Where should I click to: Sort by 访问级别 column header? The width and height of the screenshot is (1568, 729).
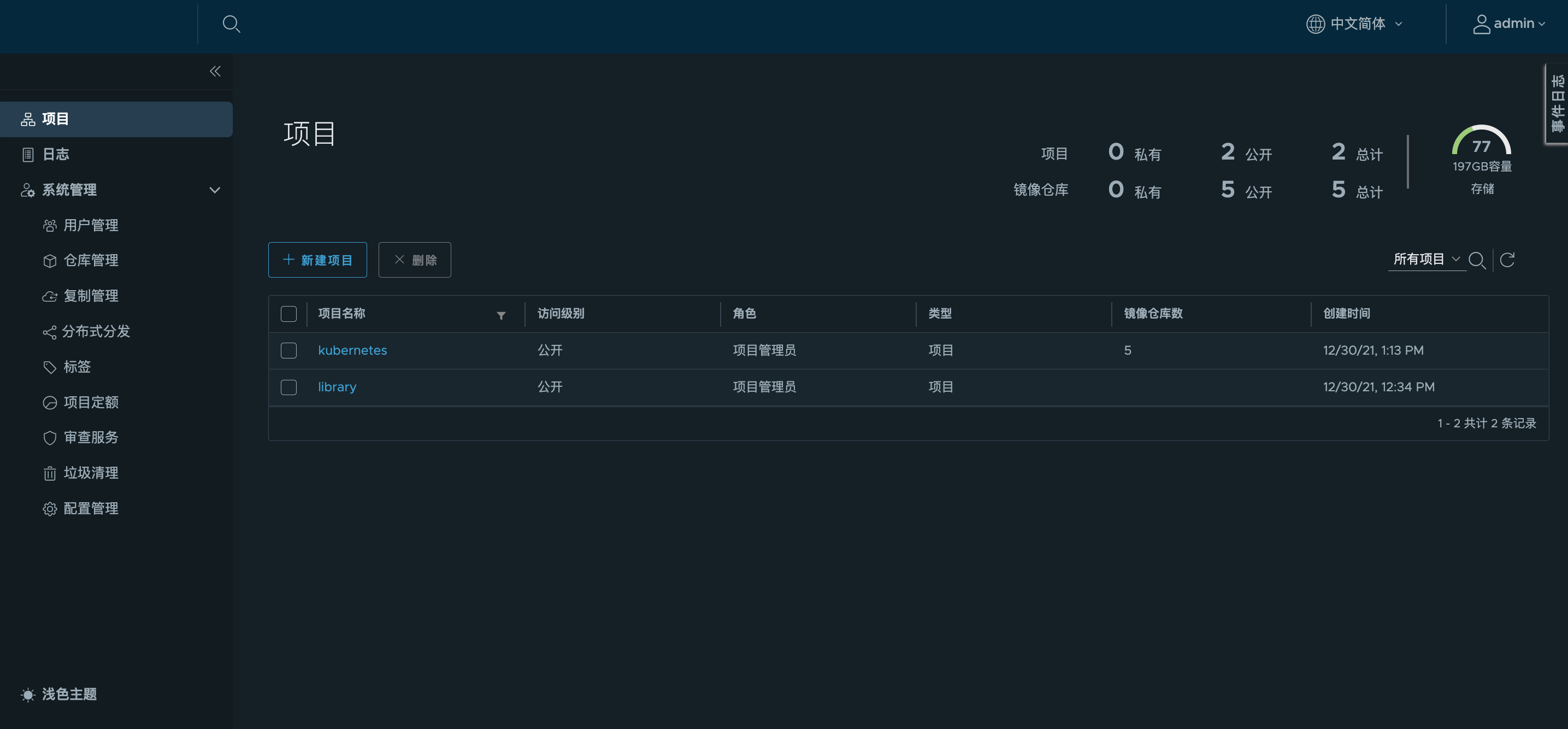point(561,314)
